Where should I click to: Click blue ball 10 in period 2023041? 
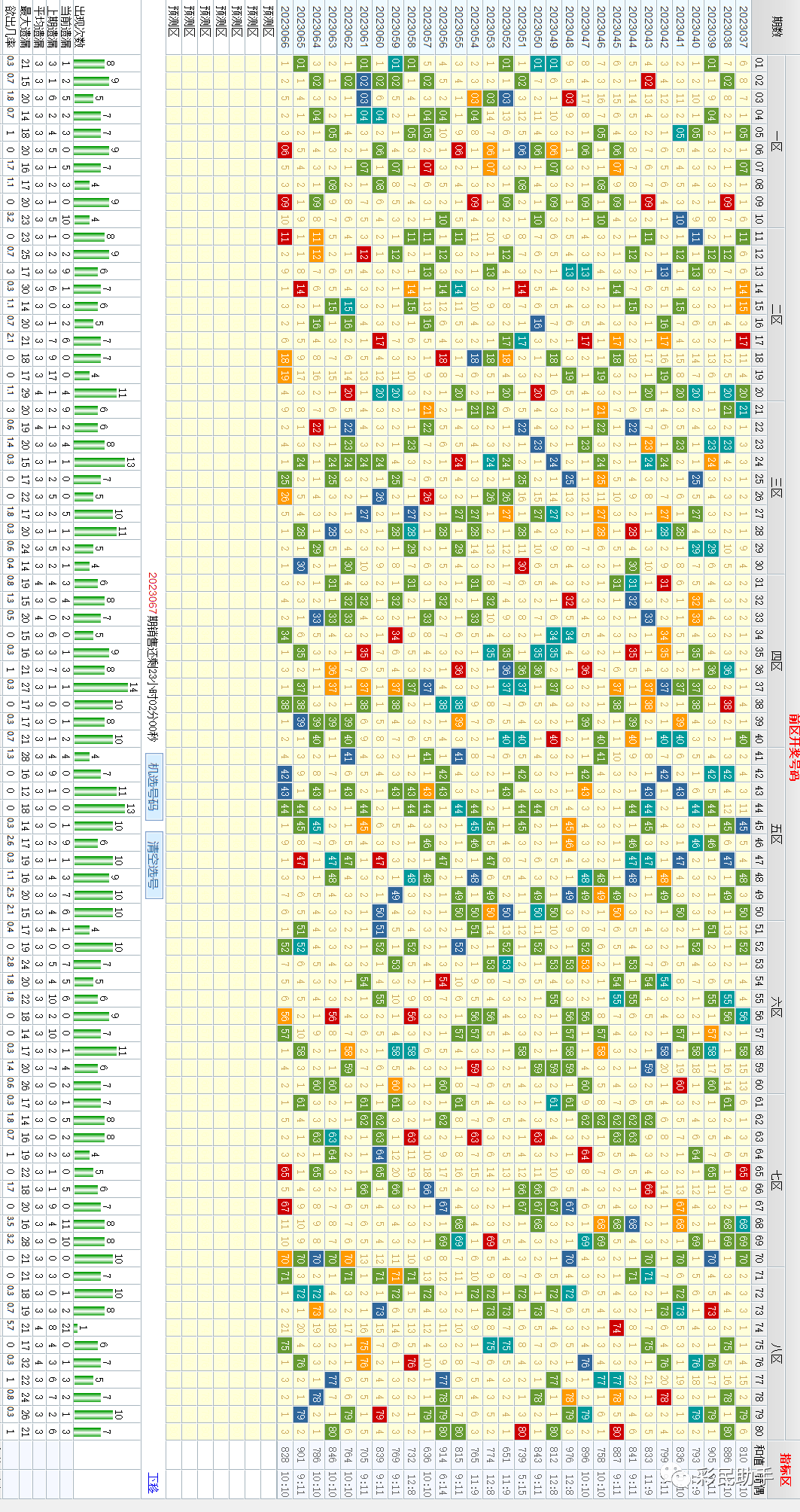680,219
